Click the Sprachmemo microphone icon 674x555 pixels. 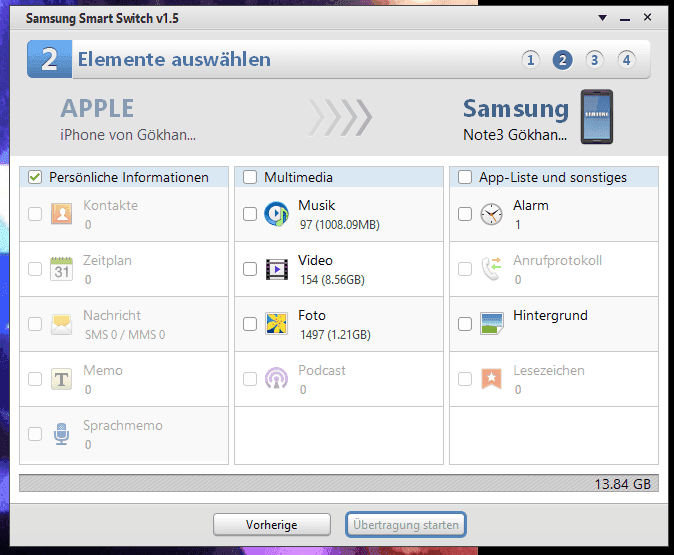tap(61, 434)
